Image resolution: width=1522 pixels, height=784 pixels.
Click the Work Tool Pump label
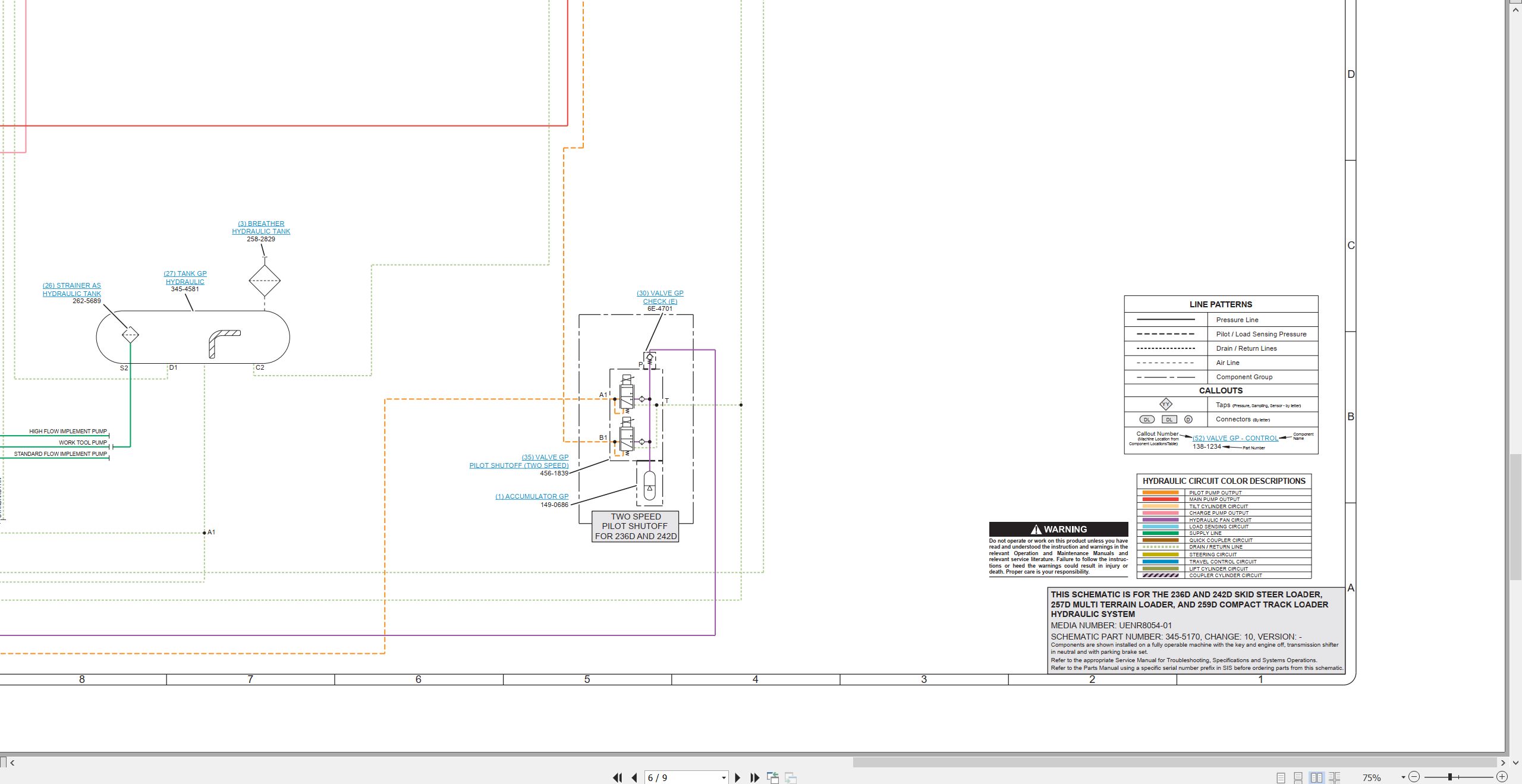pos(83,442)
